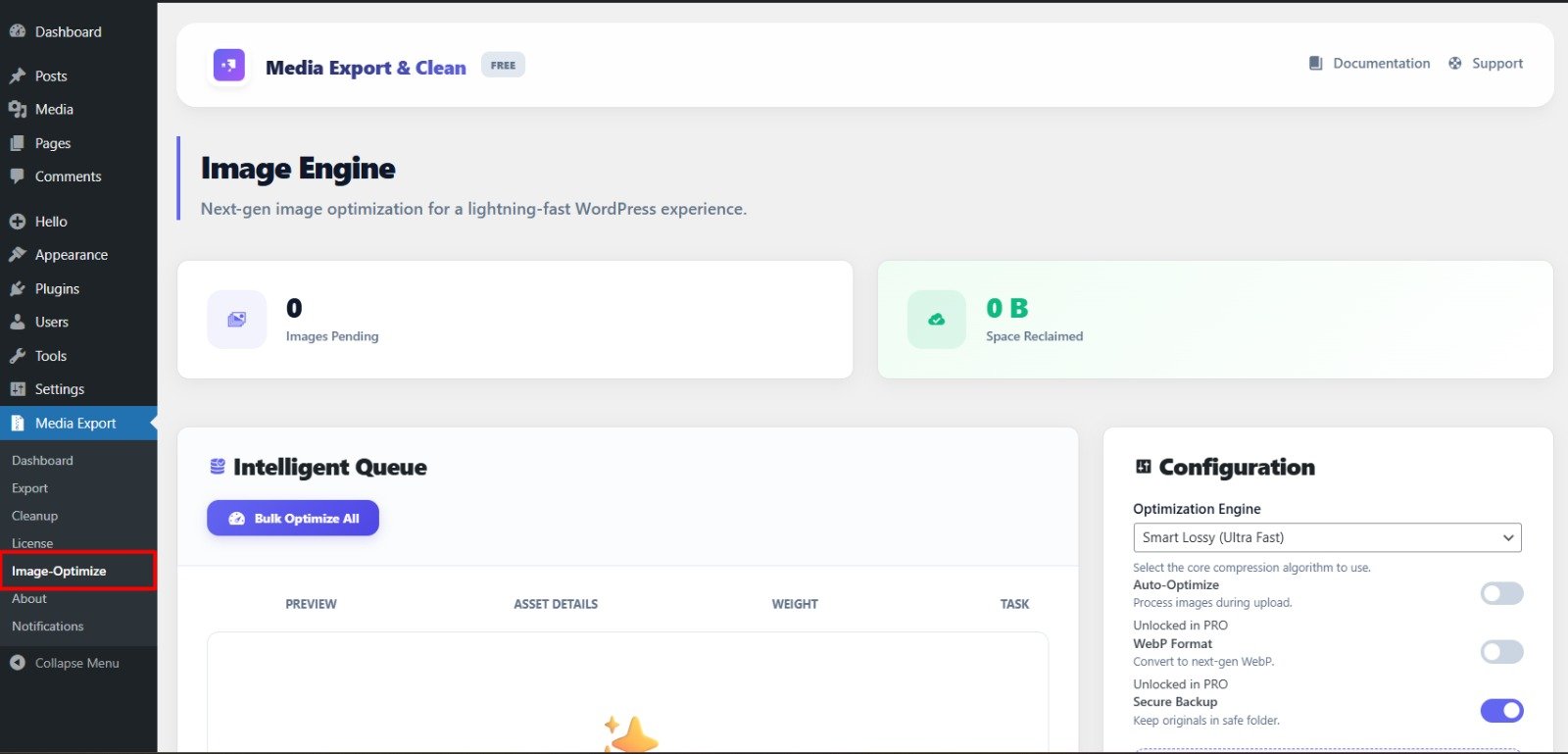Click the Configuration heading icon
1568x754 pixels.
(x=1143, y=467)
